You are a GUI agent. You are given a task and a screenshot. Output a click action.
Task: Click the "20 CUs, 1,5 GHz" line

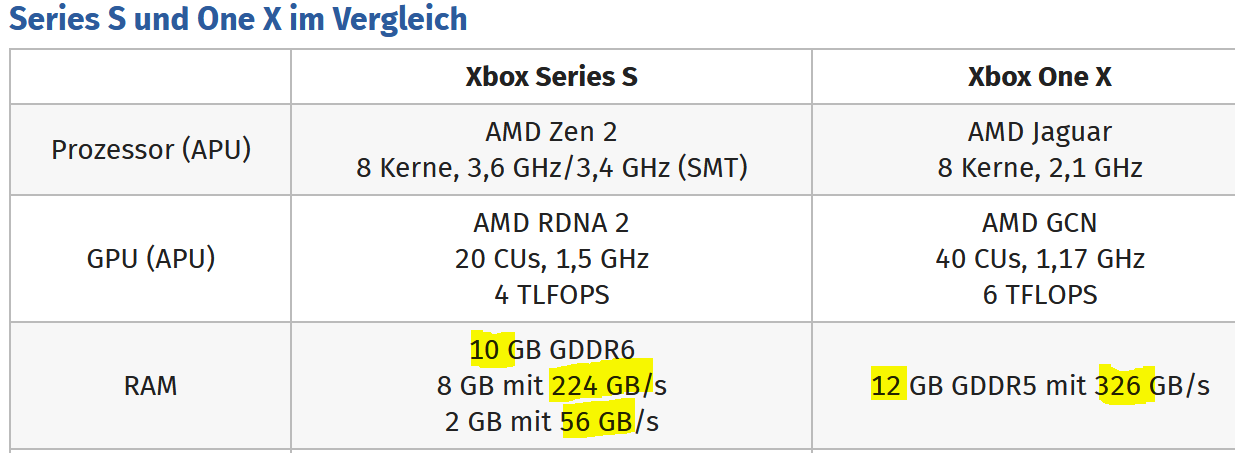coord(551,259)
